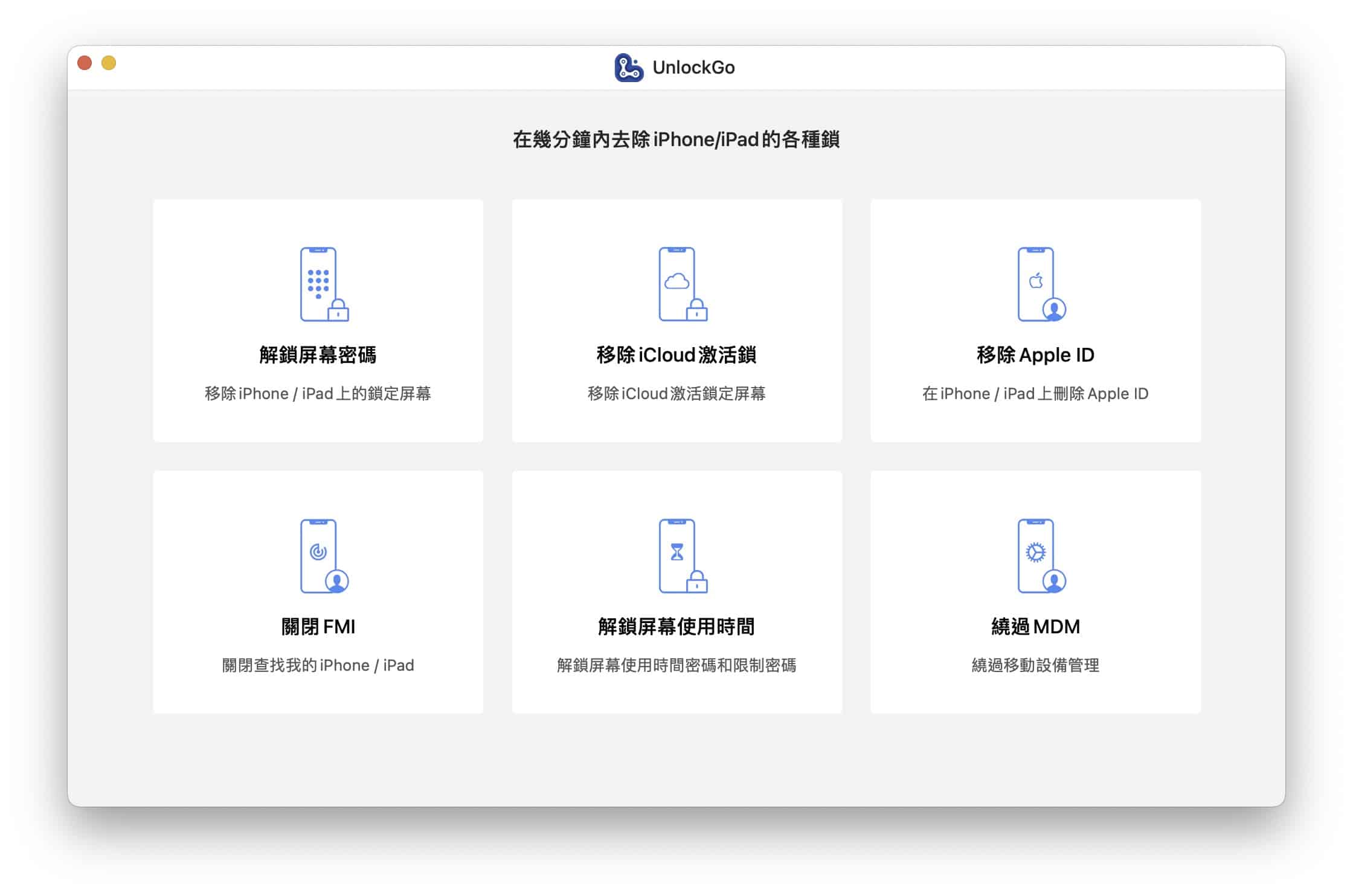Image resolution: width=1353 pixels, height=896 pixels.
Task: Click text 在 iPhone / iPad 上刪除 Apple ID
Action: 1035,394
